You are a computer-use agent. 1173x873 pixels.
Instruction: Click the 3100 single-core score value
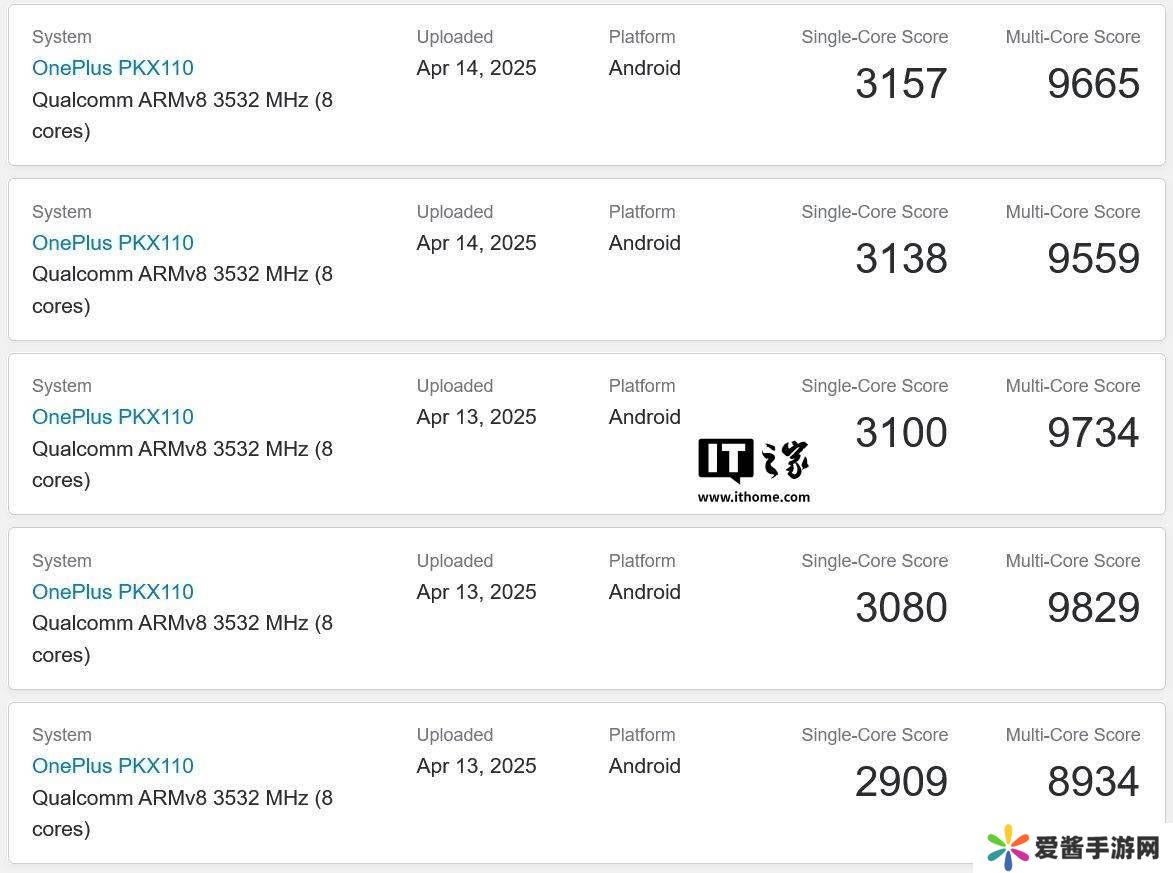tap(901, 433)
